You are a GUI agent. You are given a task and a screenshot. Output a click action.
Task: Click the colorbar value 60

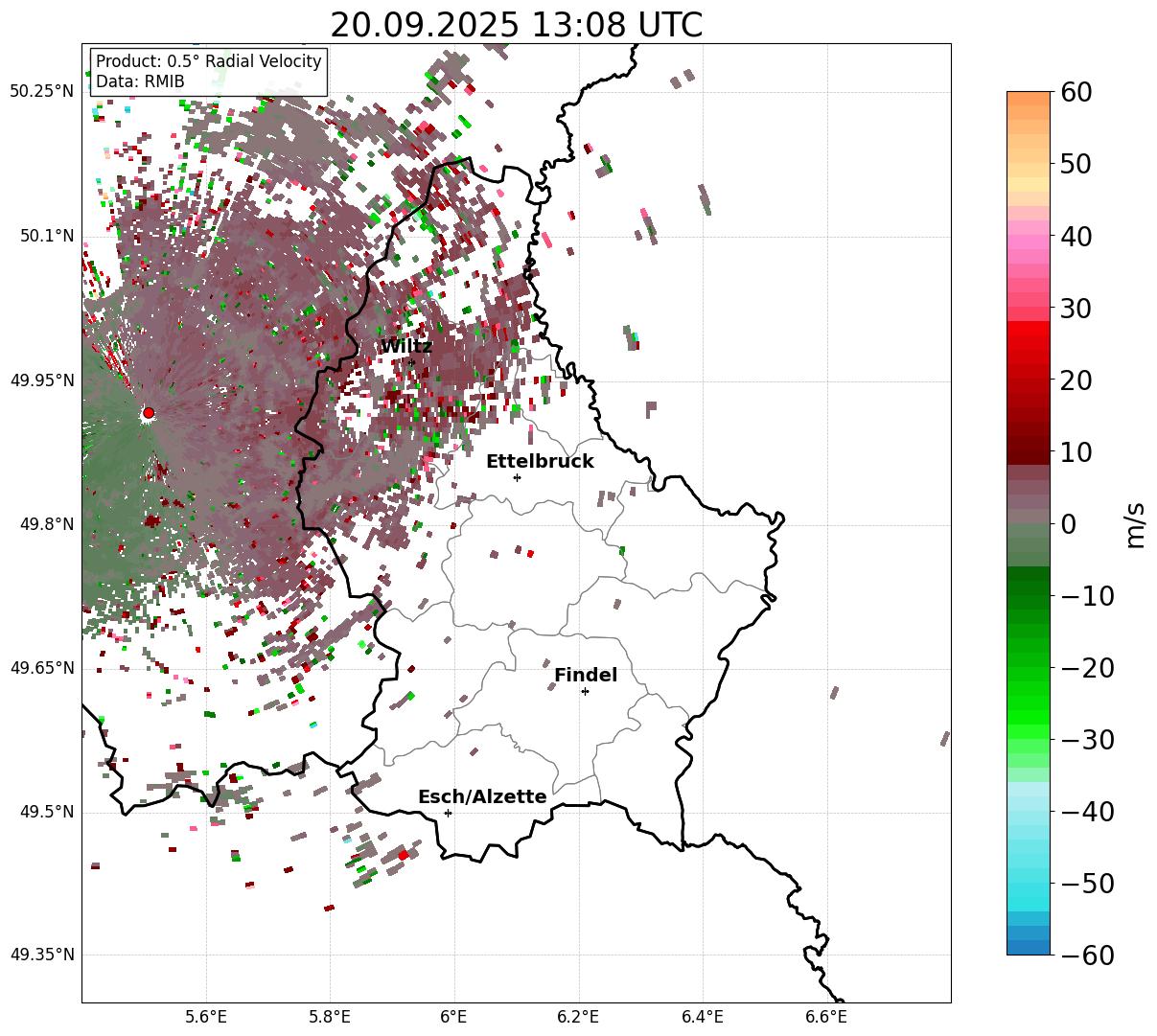click(1076, 92)
